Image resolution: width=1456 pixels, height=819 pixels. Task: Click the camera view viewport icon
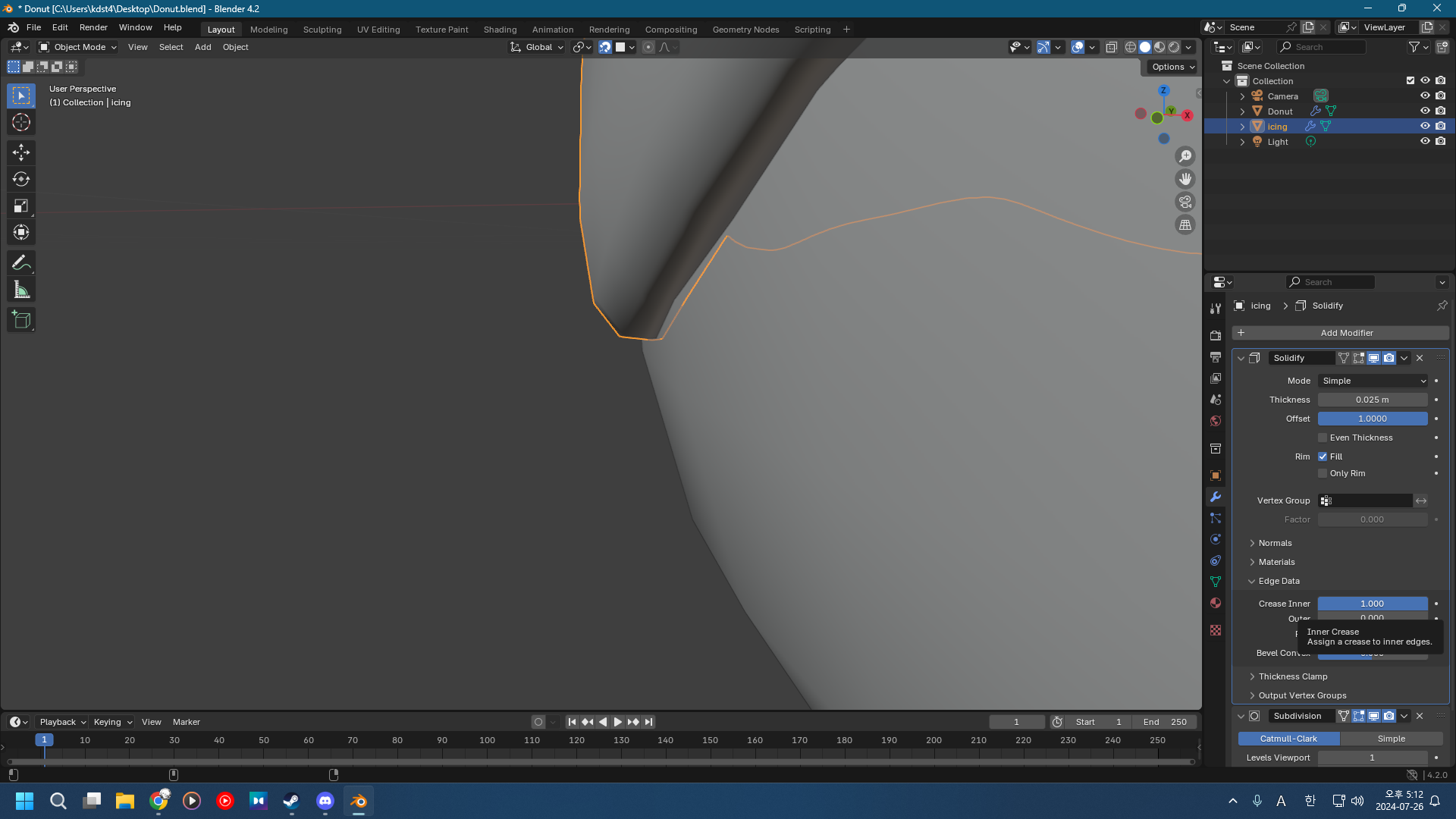(1185, 202)
